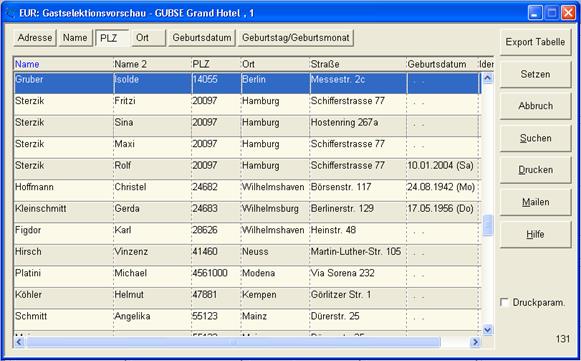Sort by Geburtsdatum button
Image resolution: width=581 pixels, height=361 pixels.
(x=202, y=38)
